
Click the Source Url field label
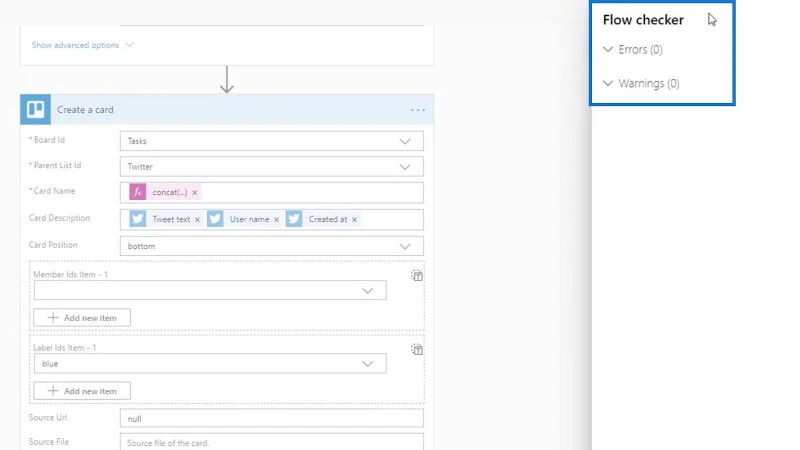point(48,417)
